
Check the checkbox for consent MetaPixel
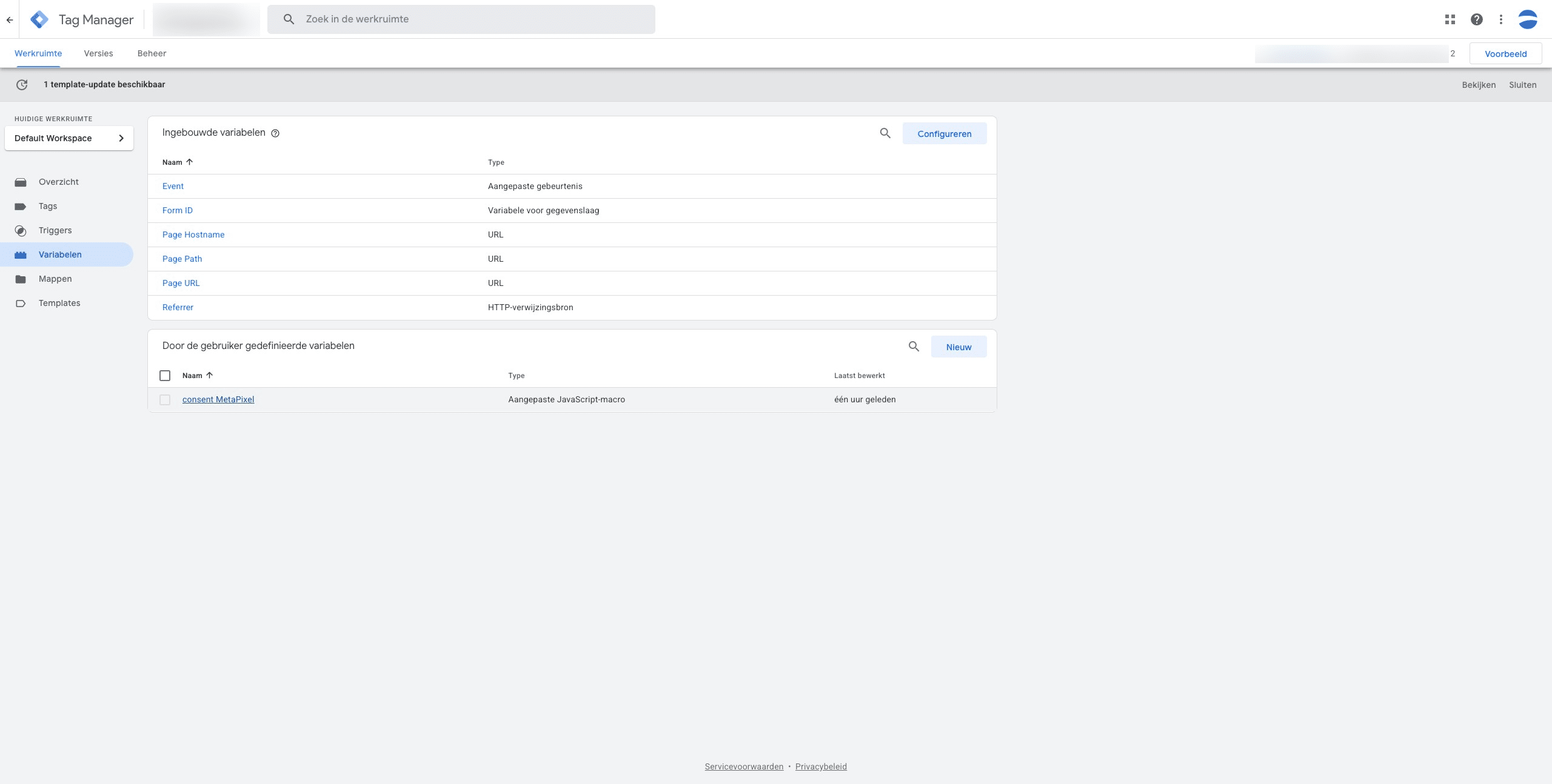164,400
